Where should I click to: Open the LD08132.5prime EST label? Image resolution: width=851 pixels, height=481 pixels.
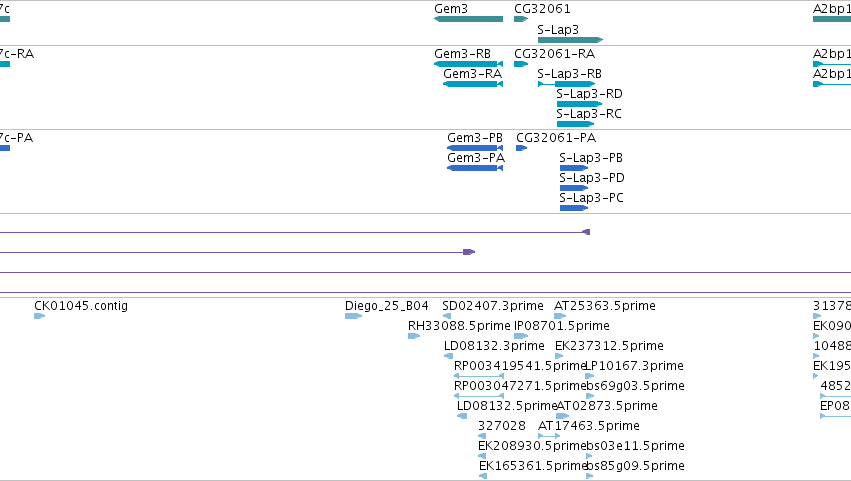click(x=507, y=406)
